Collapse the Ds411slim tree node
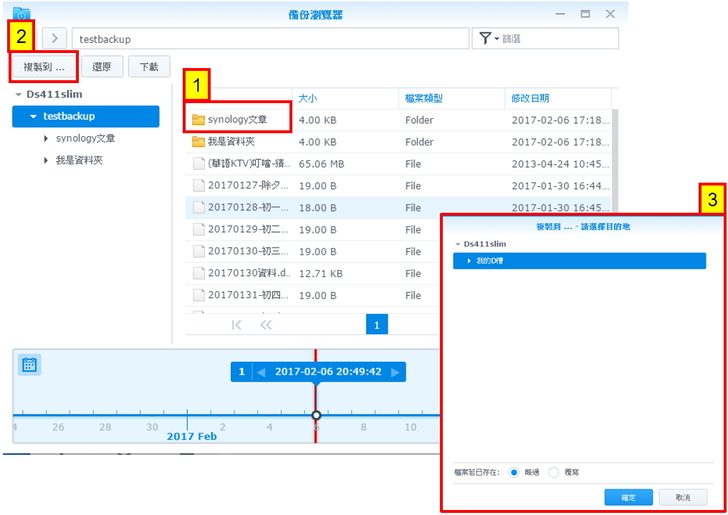 [x=18, y=94]
